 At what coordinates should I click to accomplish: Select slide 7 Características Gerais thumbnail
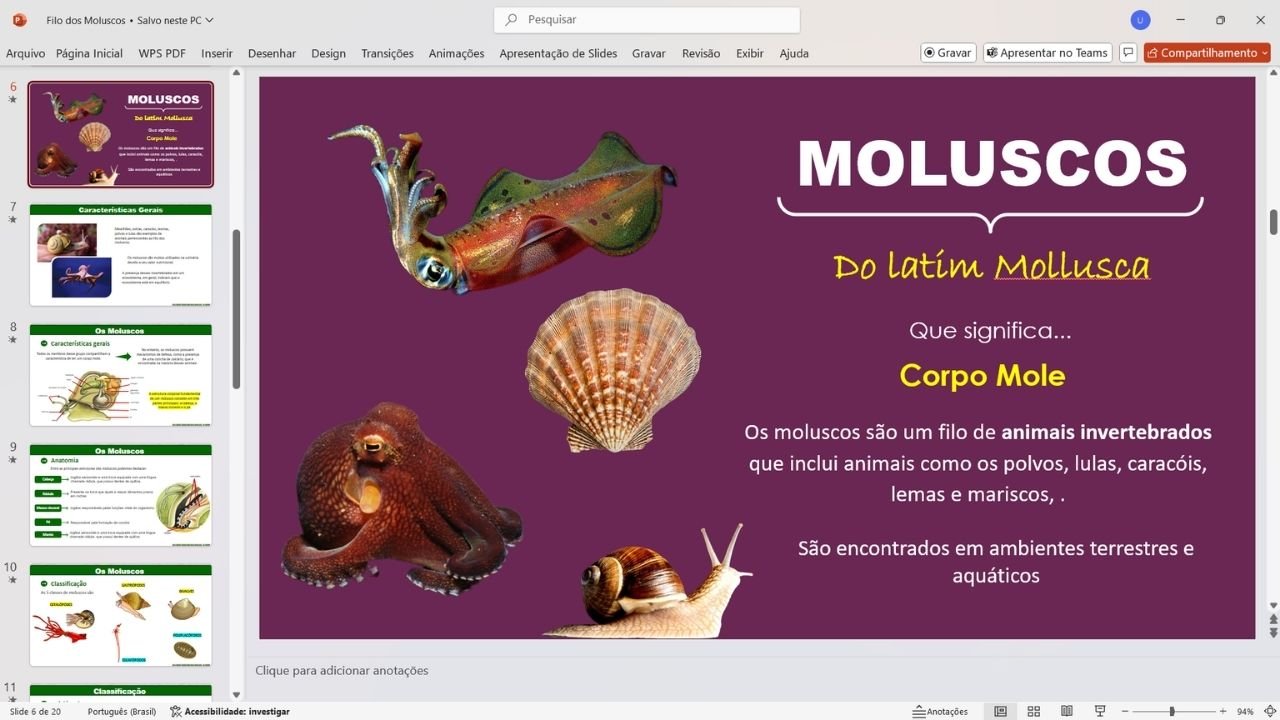pos(120,255)
